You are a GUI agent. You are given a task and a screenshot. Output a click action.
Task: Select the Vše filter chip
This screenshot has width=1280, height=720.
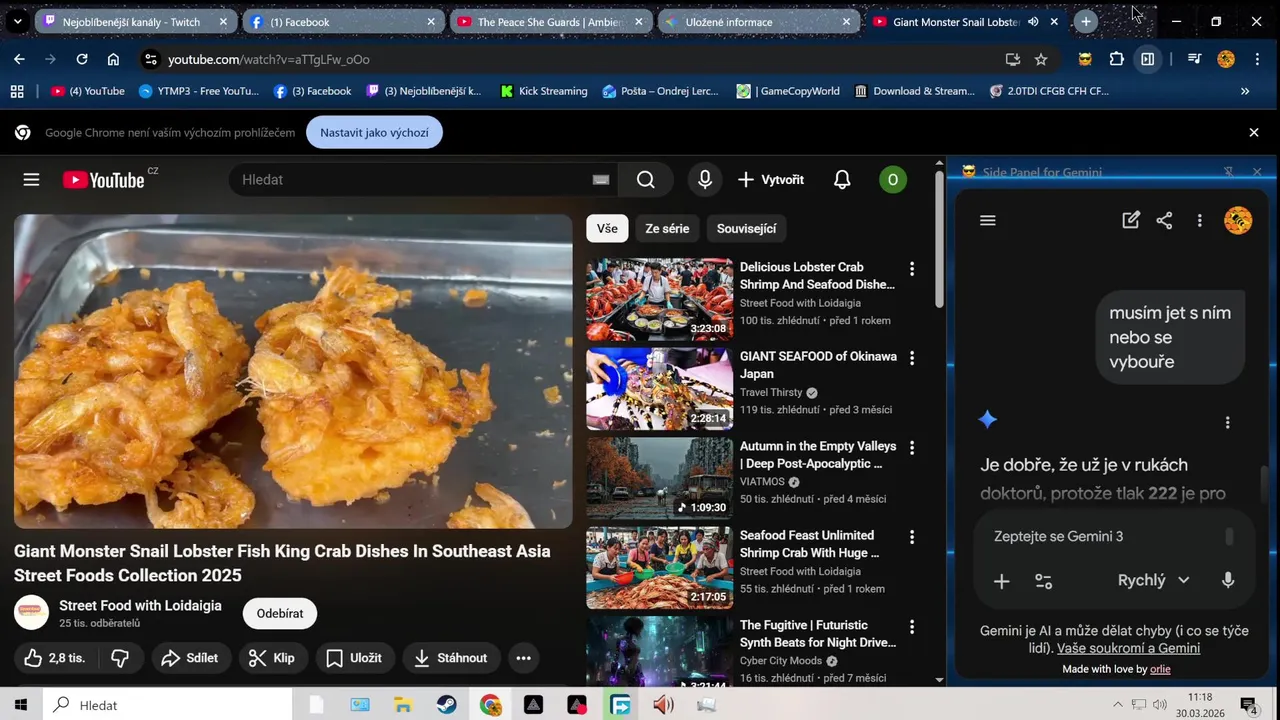pyautogui.click(x=607, y=229)
